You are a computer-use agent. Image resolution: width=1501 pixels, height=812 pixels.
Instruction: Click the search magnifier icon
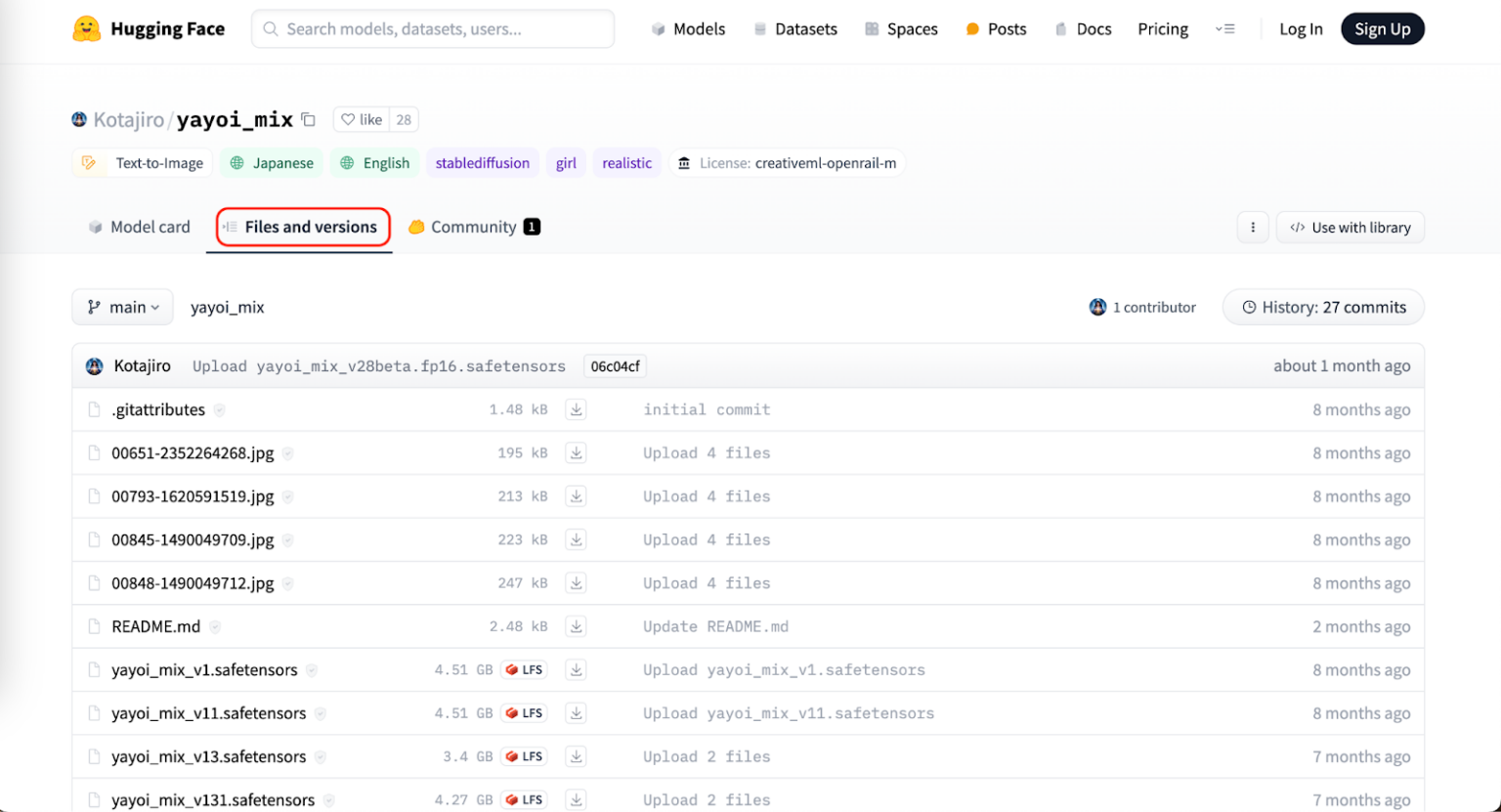coord(270,29)
